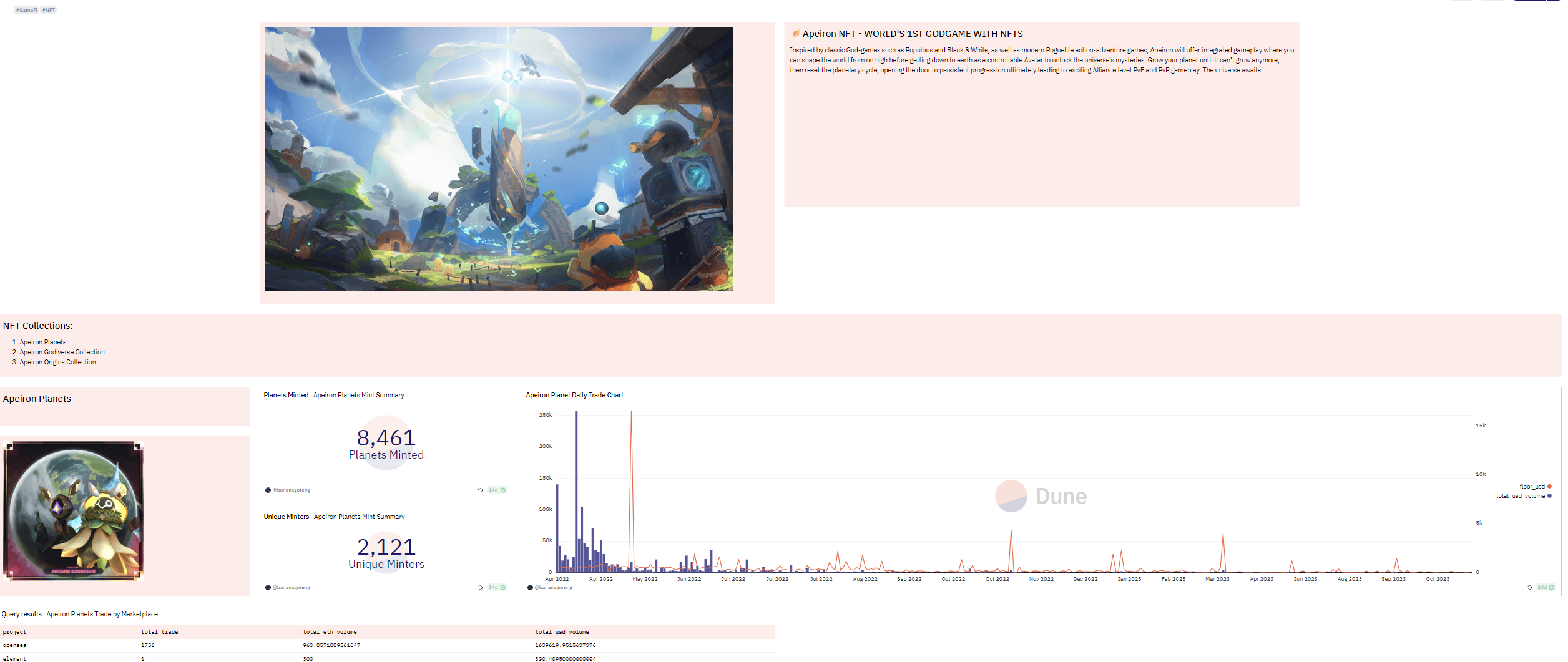Click the author avatar on Planets Minted card
The image size is (1568, 662).
tap(268, 490)
